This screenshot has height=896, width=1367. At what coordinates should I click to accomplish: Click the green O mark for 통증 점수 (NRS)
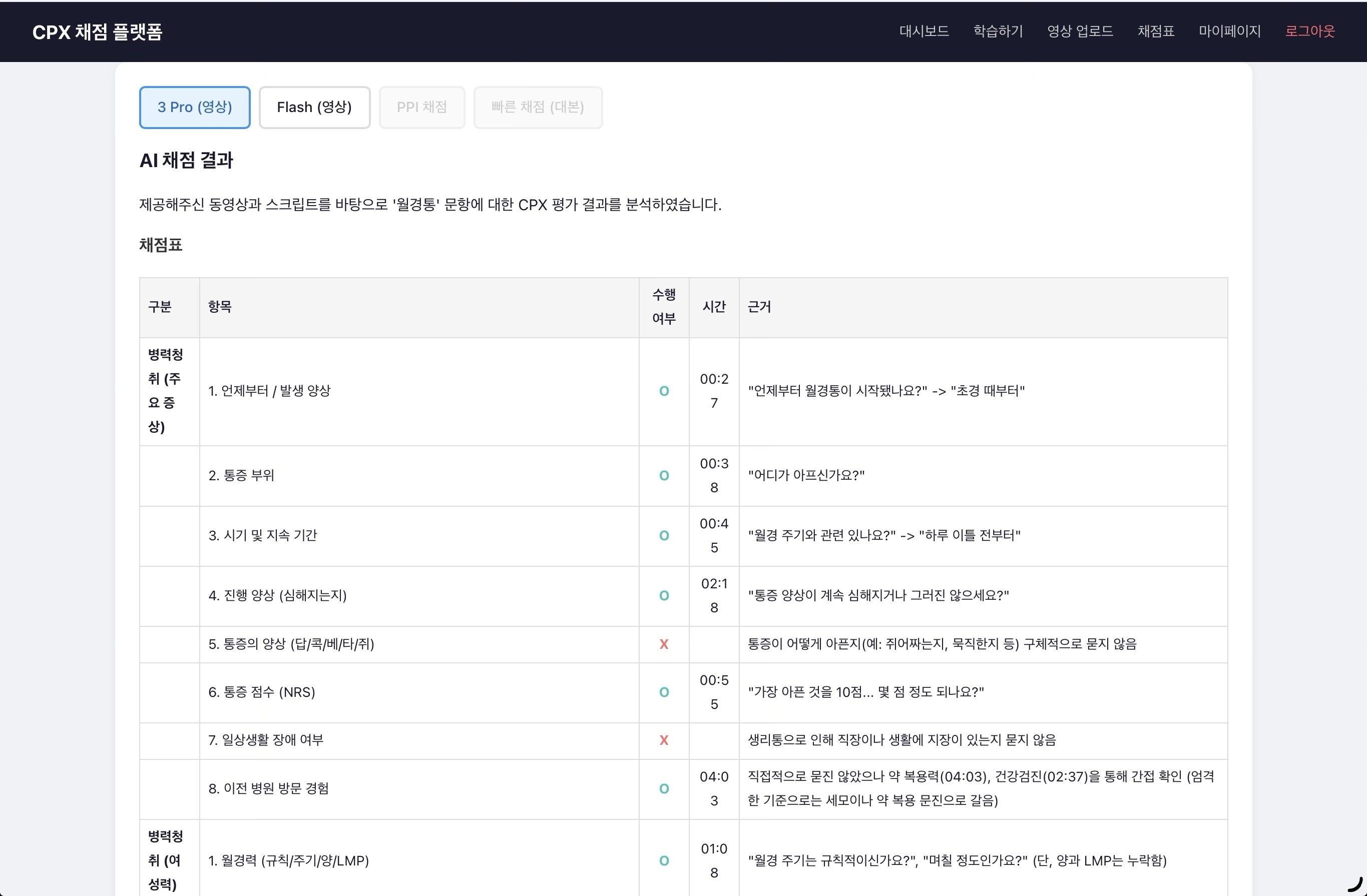(664, 692)
